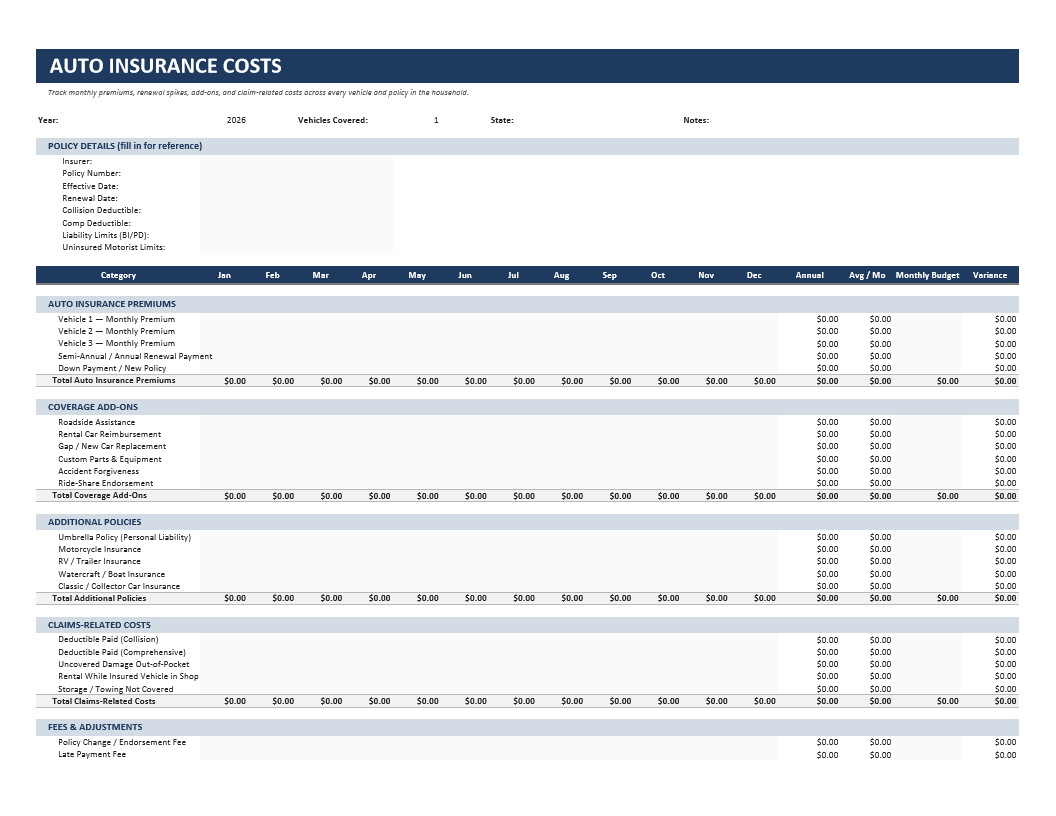This screenshot has width=1056, height=816.
Task: Click the Collision Deductible: label
Action: pyautogui.click(x=101, y=210)
